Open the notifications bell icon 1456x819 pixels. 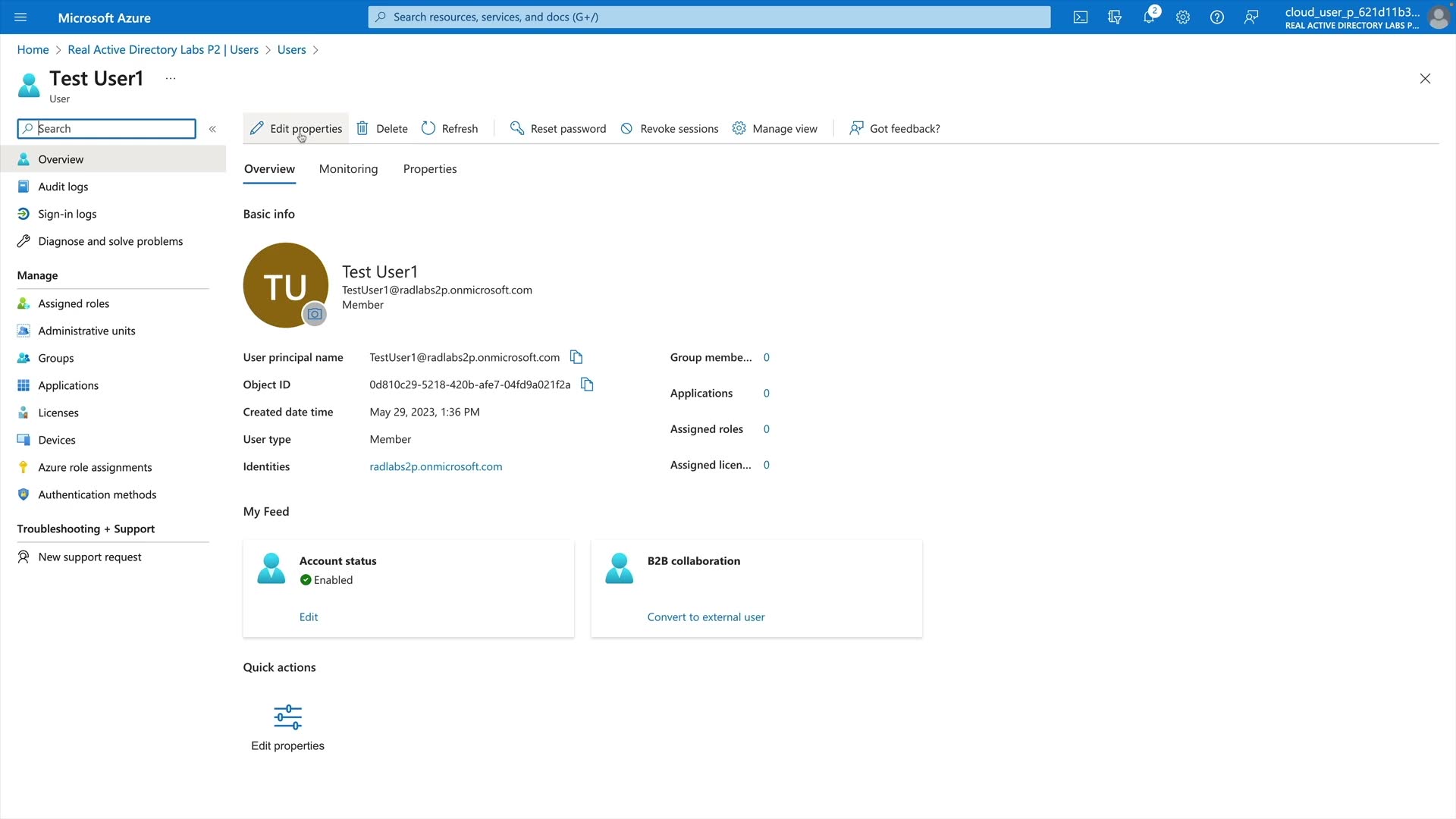tap(1148, 17)
